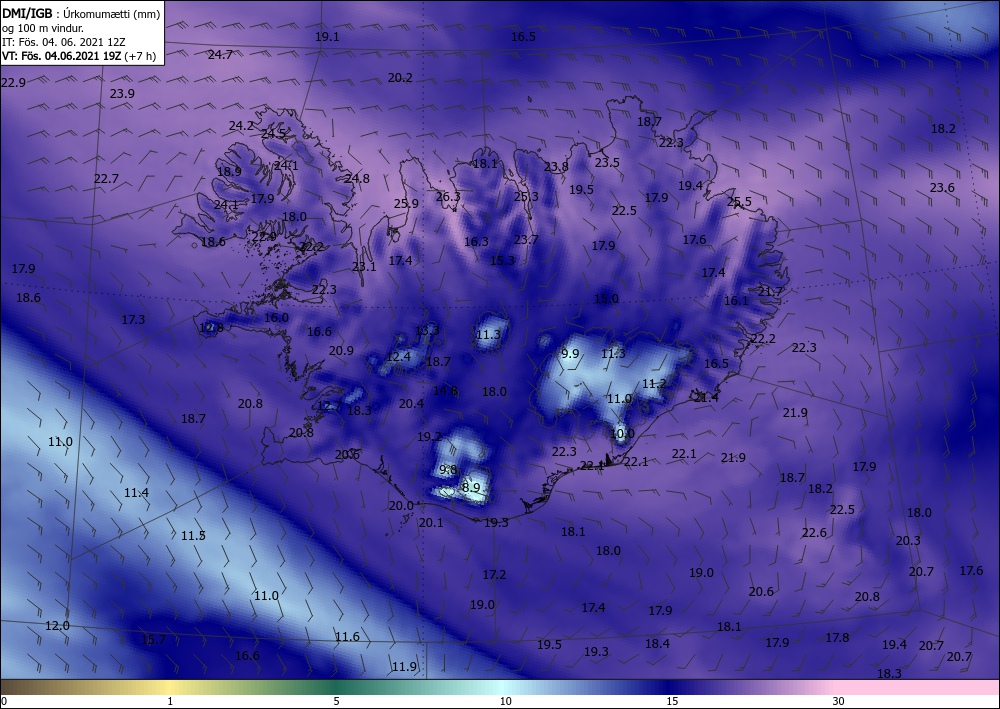The width and height of the screenshot is (1000, 709).
Task: Click the 16.3 value on the map
Action: point(476,242)
